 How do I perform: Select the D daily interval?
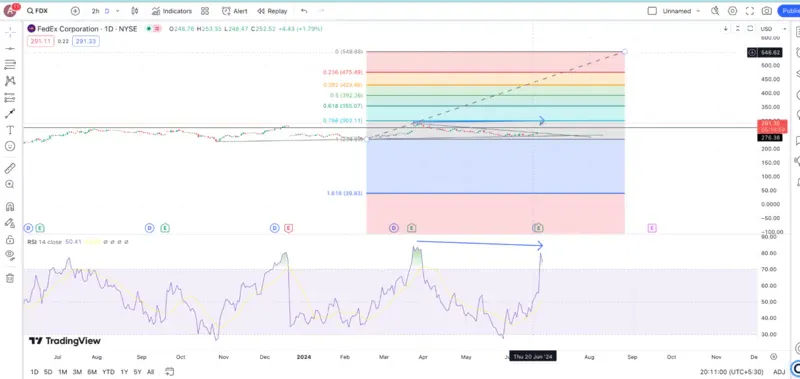(107, 11)
